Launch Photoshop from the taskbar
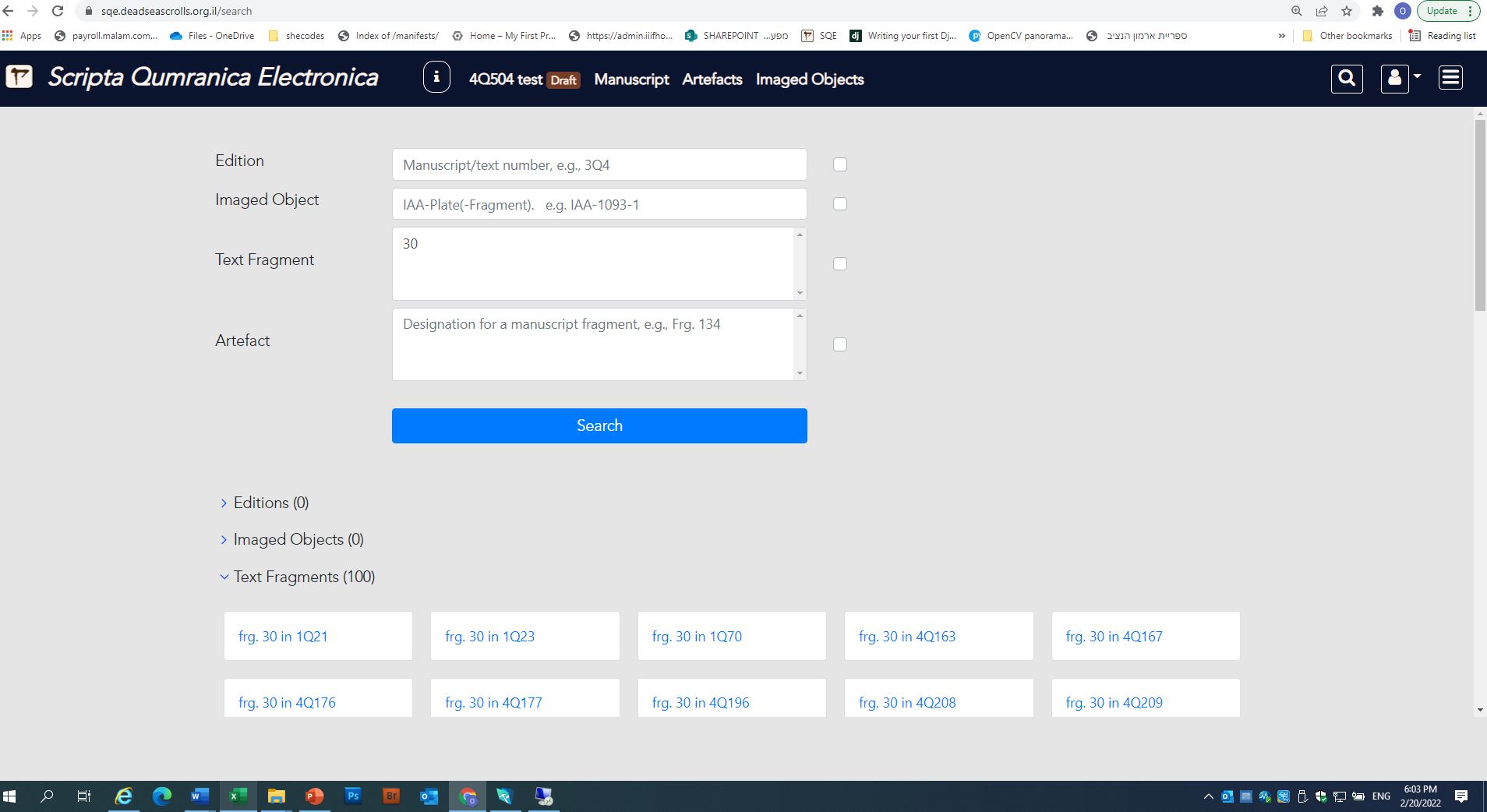1487x812 pixels. tap(353, 796)
